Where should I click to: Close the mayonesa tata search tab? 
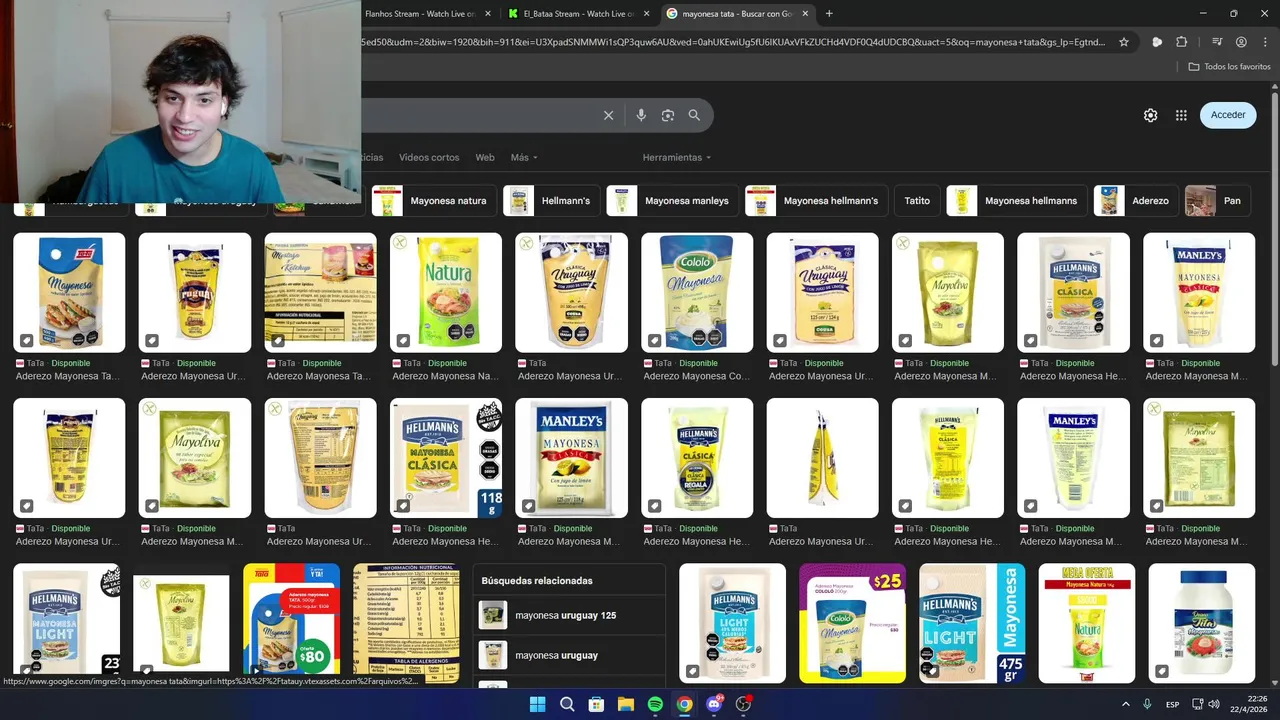pos(806,14)
